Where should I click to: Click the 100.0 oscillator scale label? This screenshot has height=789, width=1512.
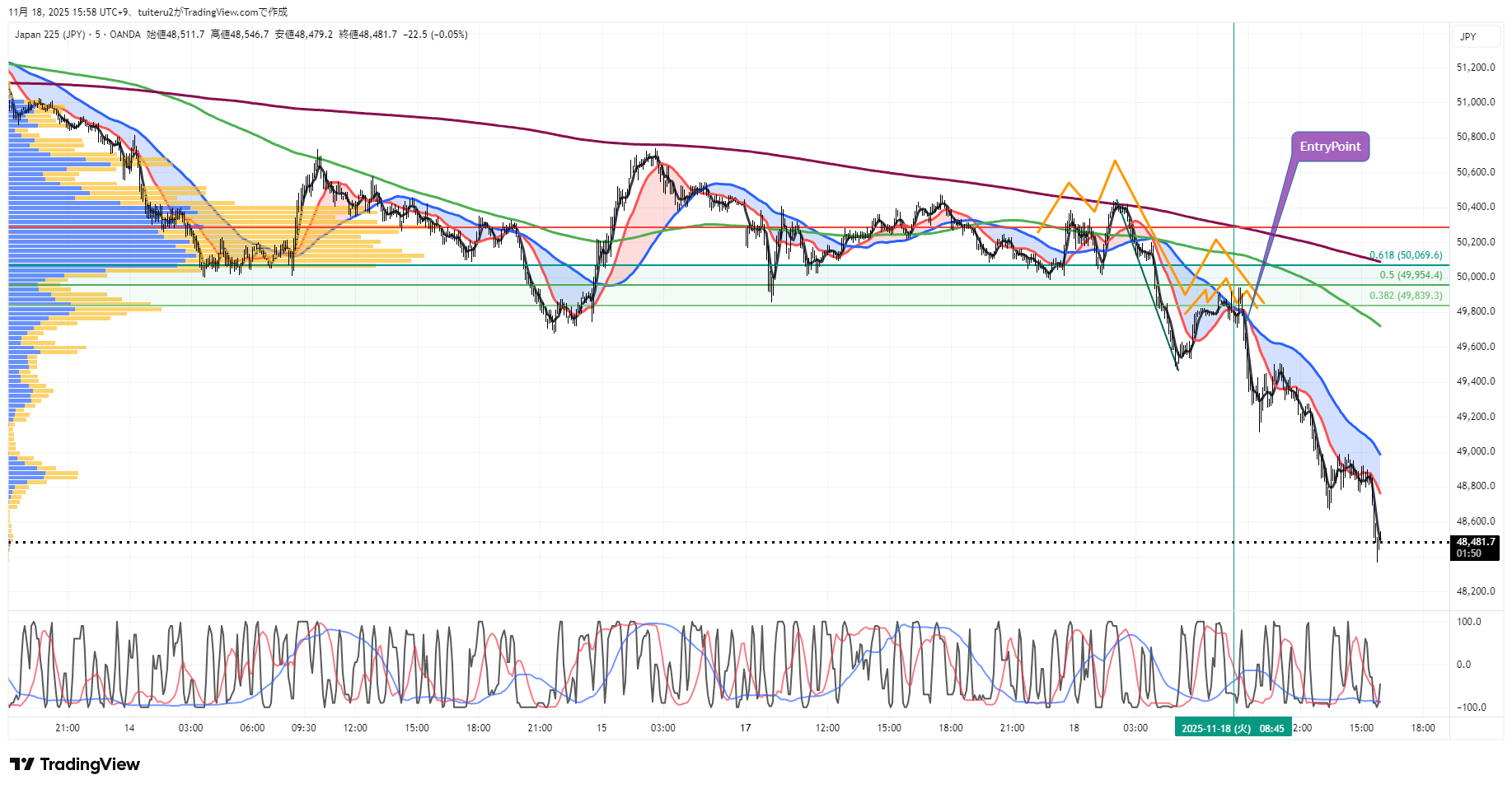(x=1469, y=622)
